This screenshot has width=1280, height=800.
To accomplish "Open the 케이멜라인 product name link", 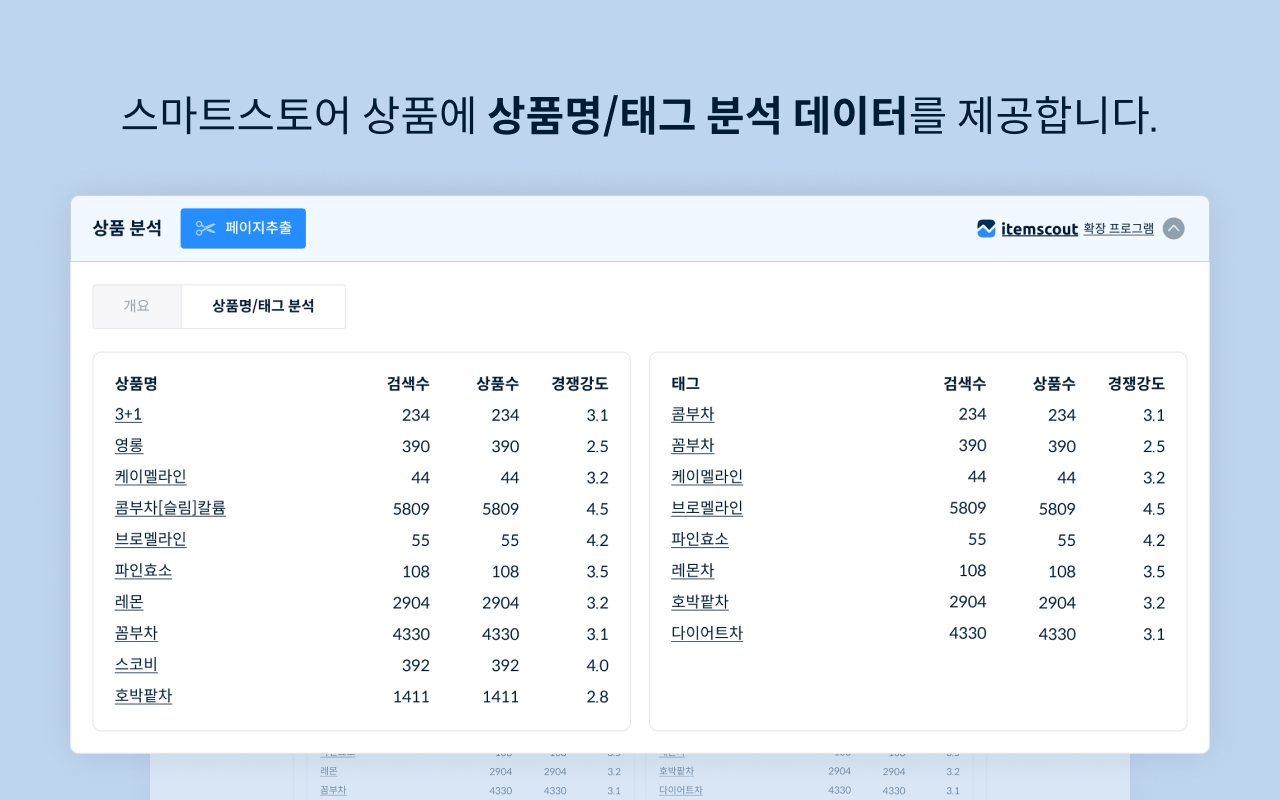I will tap(150, 477).
